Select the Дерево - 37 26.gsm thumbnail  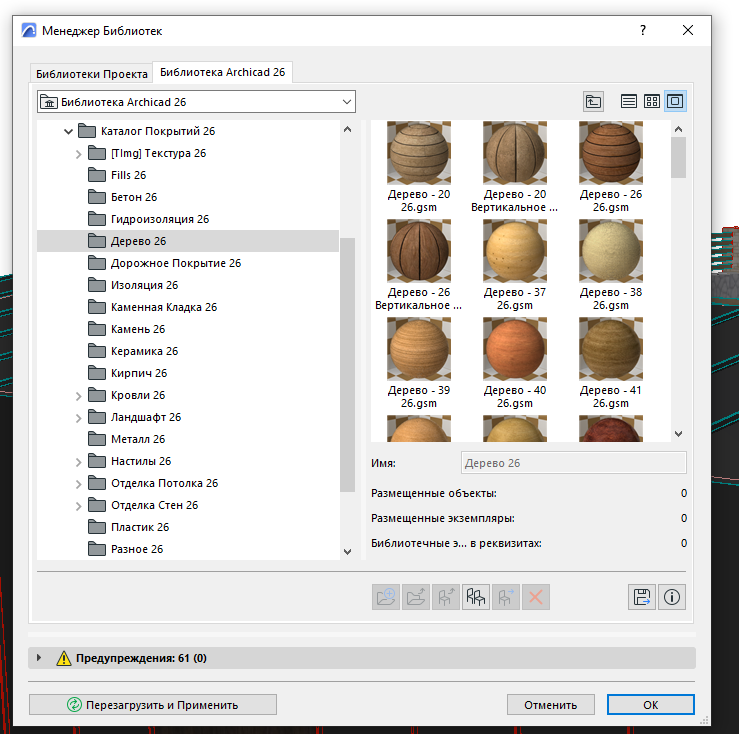click(515, 251)
